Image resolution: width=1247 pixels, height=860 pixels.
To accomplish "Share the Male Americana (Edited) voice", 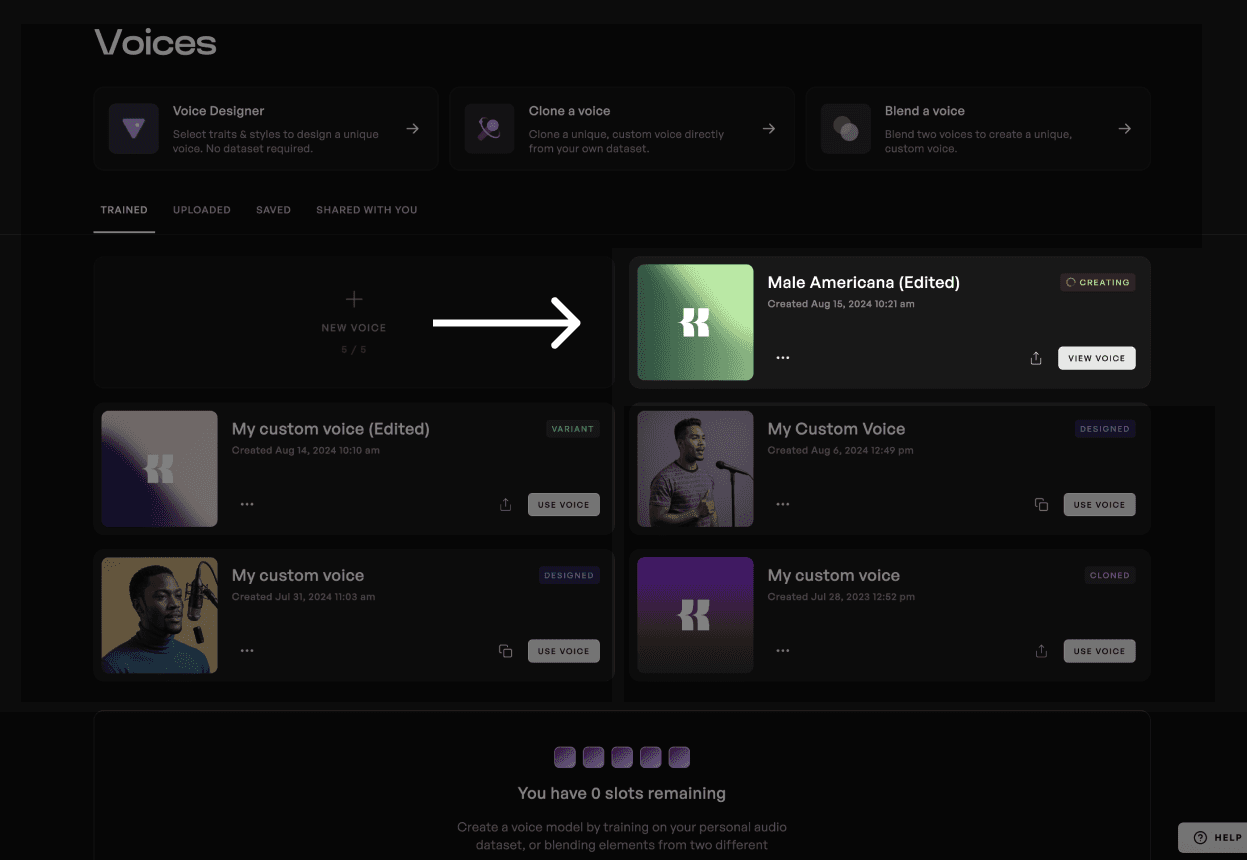I will [x=1036, y=358].
